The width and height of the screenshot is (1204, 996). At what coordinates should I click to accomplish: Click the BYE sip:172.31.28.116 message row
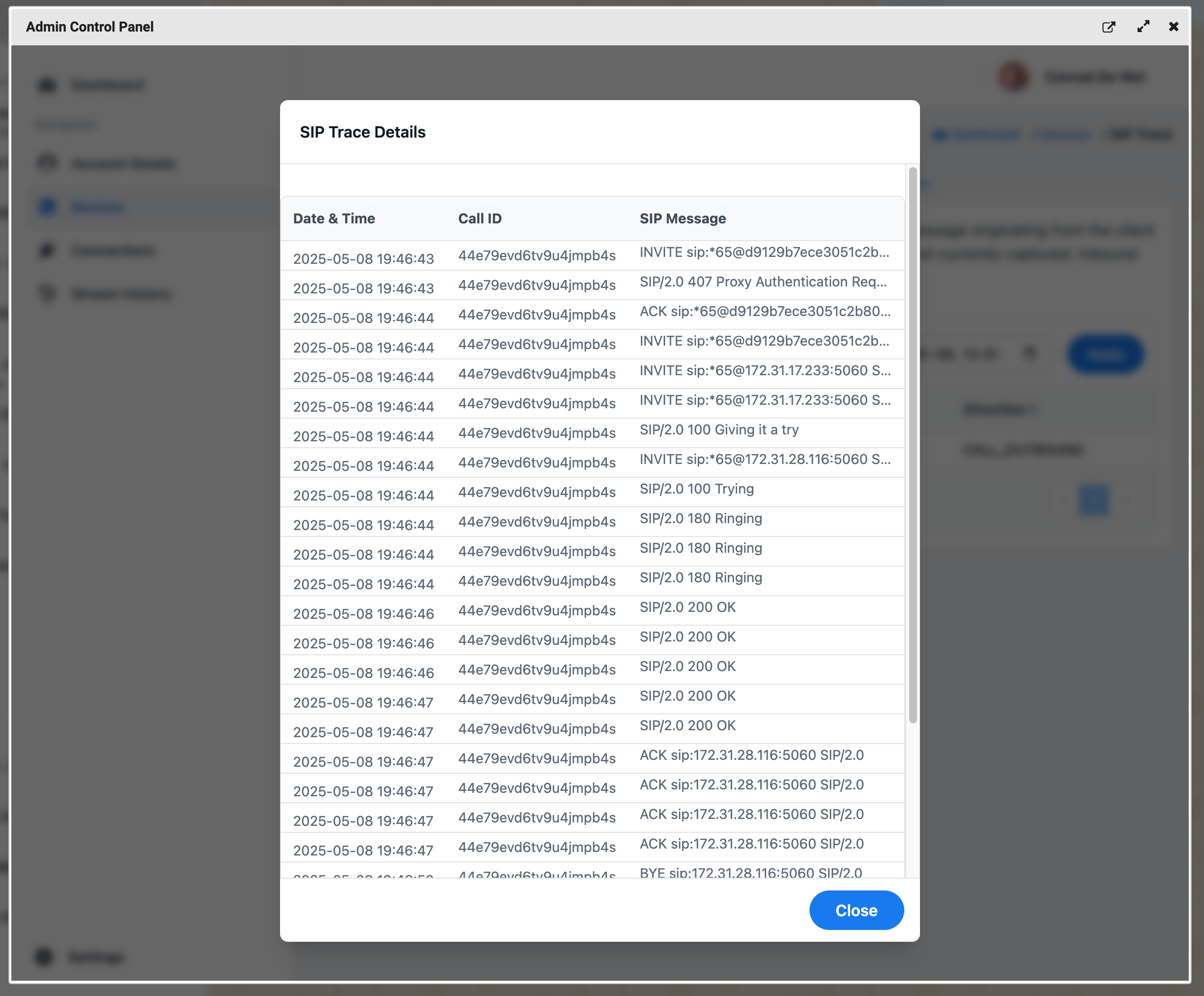(750, 873)
